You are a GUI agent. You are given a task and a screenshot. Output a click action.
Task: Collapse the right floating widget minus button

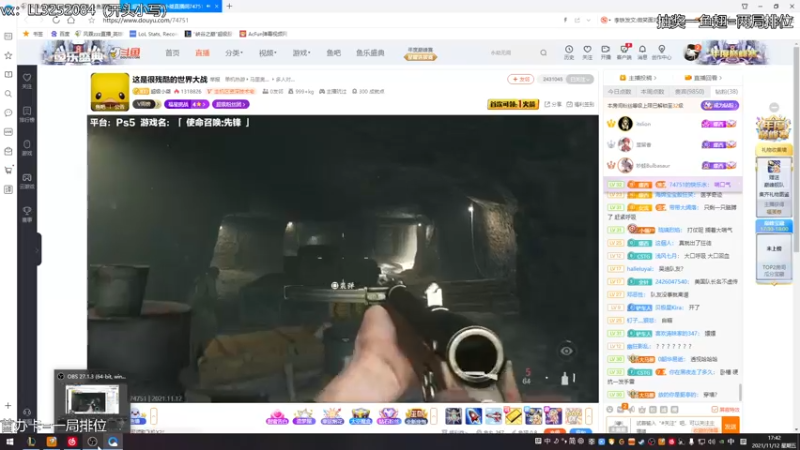point(774,107)
